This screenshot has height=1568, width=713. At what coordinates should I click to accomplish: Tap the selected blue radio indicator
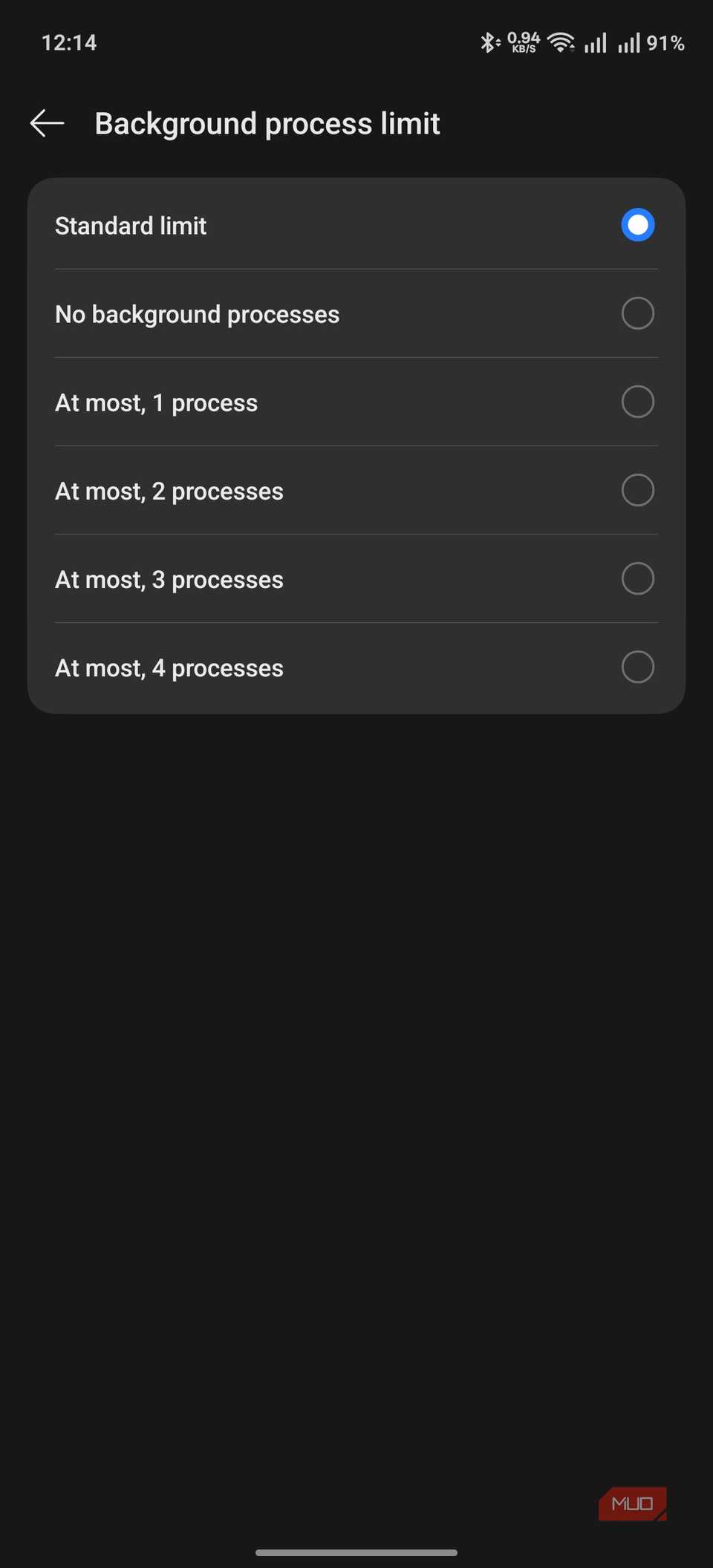pos(637,224)
